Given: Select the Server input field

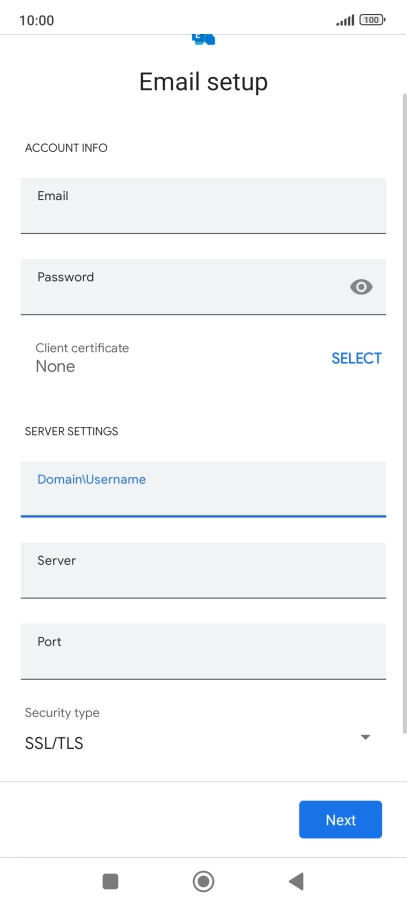Looking at the screenshot, I should pos(204,570).
